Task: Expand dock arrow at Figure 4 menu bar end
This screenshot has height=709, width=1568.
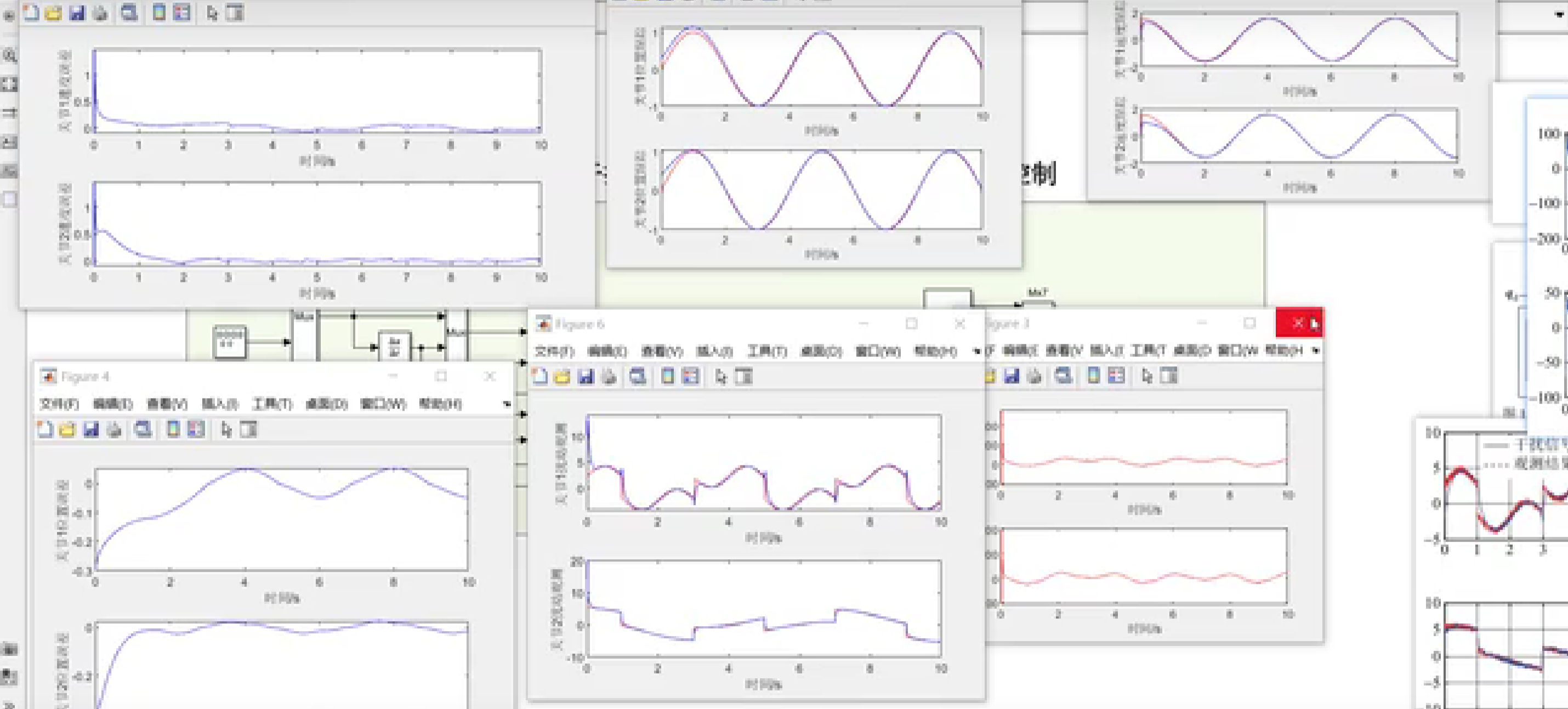Action: point(507,404)
